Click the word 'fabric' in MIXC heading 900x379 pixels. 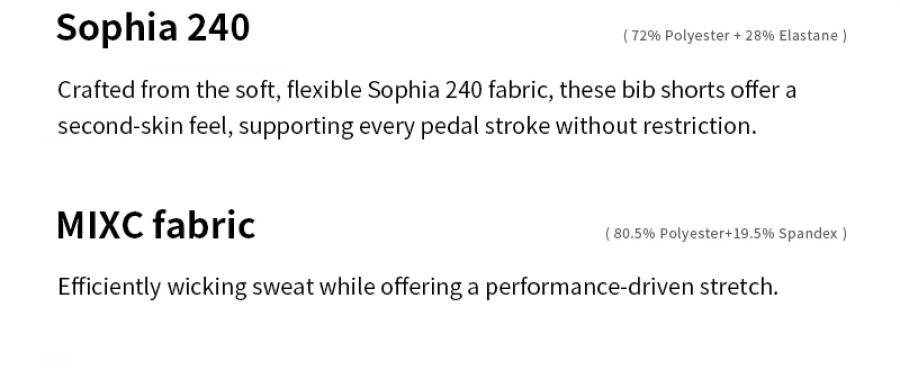(x=204, y=225)
